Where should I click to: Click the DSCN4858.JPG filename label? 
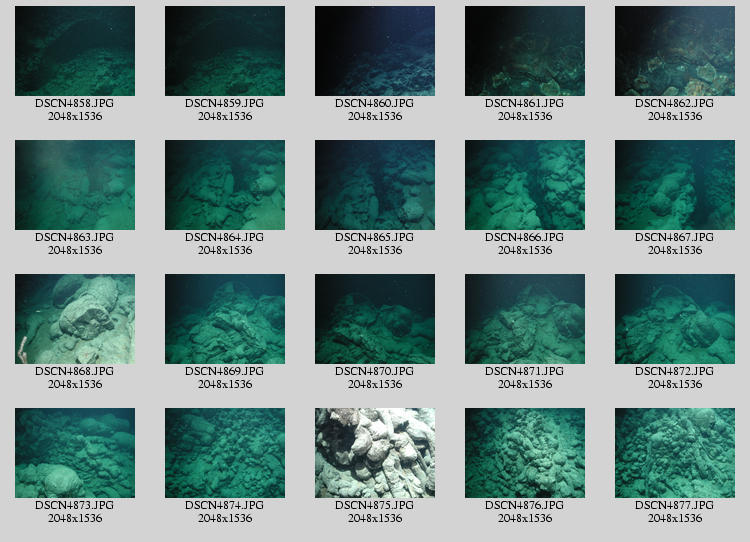tap(75, 103)
